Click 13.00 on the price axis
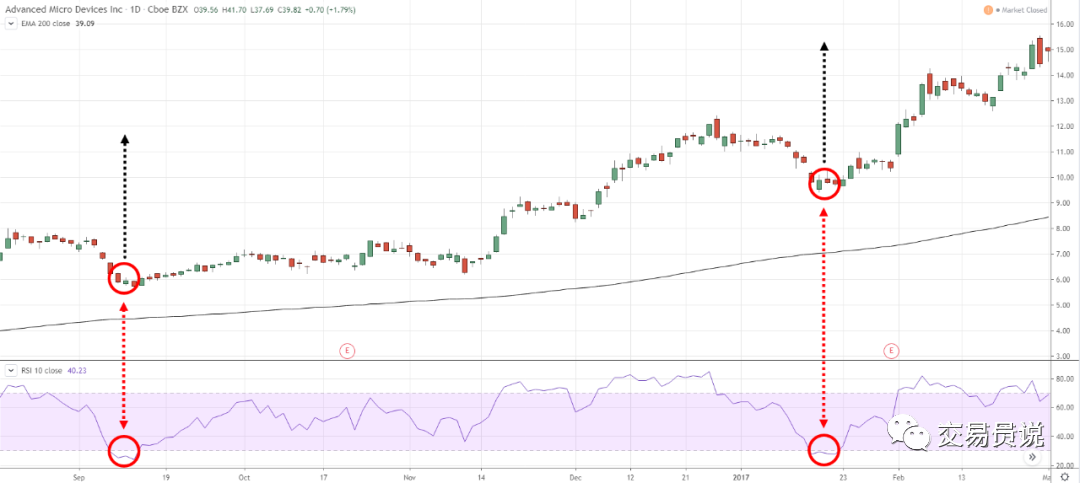 tap(1066, 101)
